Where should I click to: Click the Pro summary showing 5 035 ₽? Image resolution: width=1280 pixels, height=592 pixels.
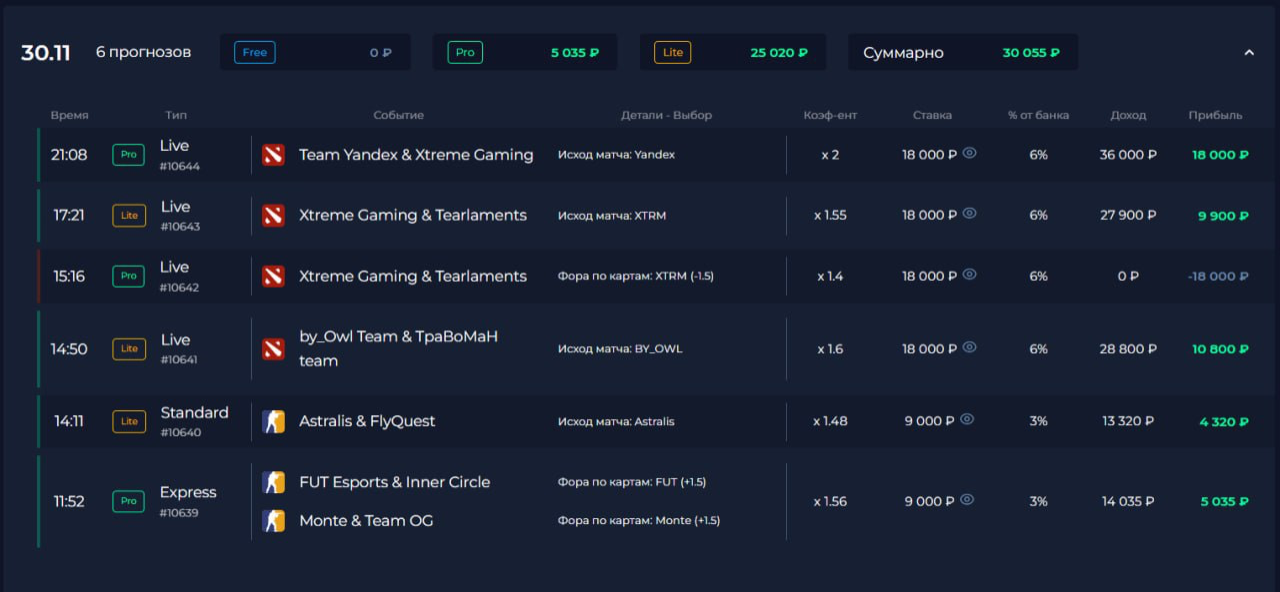pyautogui.click(x=524, y=52)
